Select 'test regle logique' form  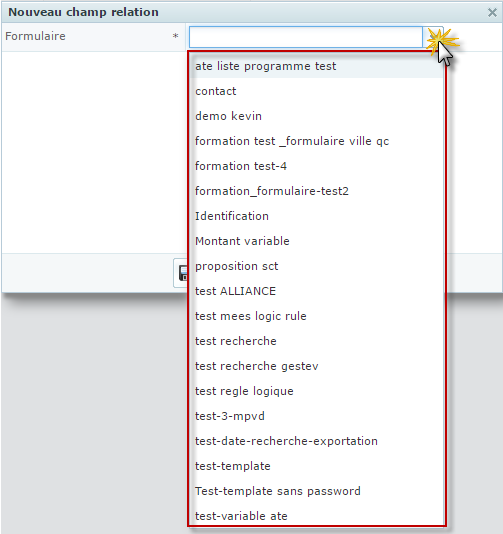316,391
